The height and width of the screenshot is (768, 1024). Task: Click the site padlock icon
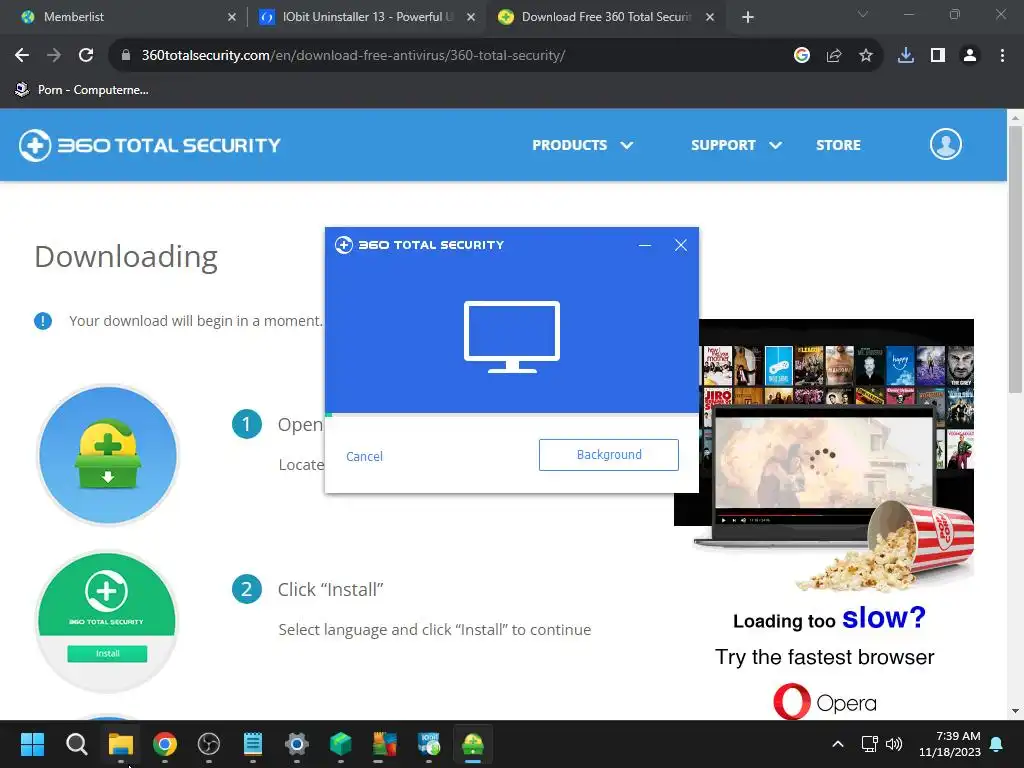(x=126, y=56)
